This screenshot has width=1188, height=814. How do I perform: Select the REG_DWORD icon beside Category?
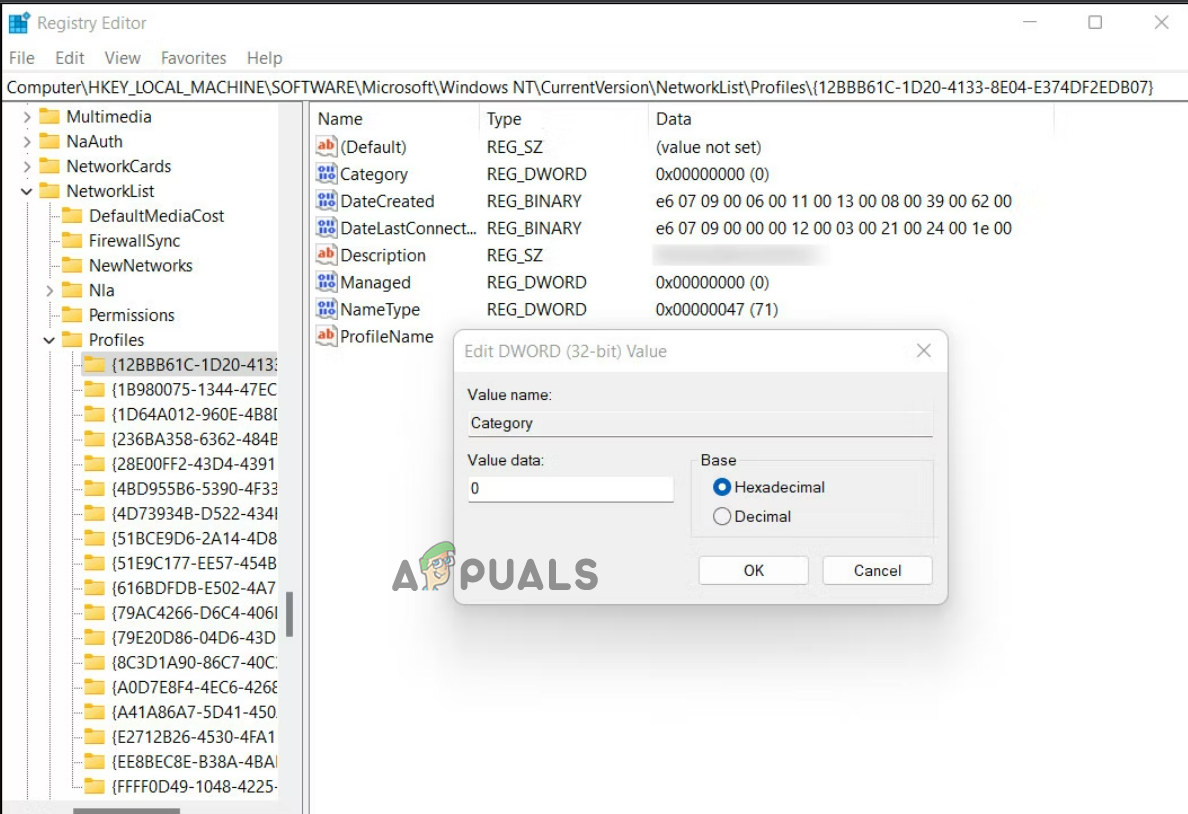click(326, 174)
